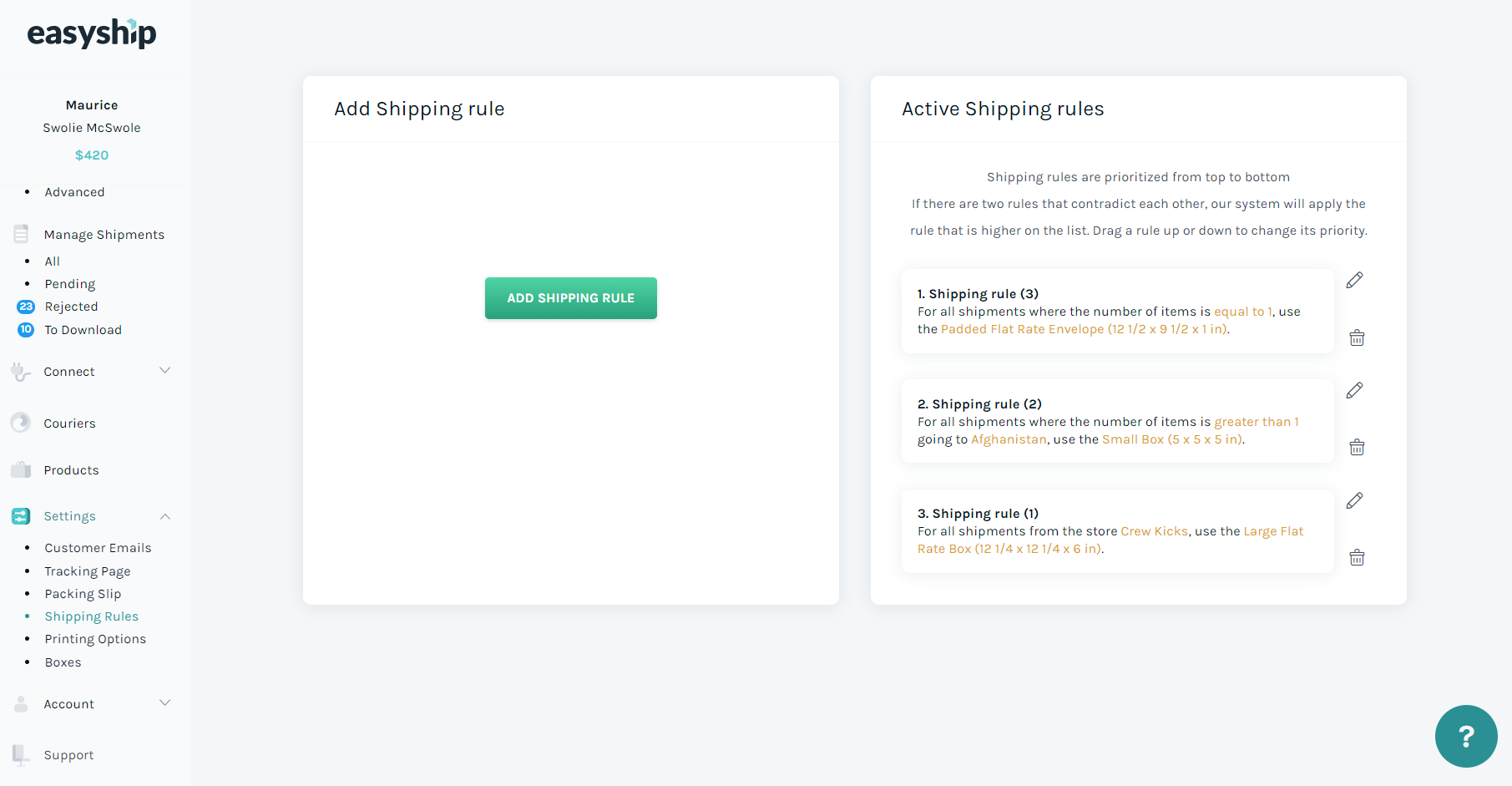Delete Shipping rule (3) with trash icon
Screen dimensions: 1512x786
1357,337
